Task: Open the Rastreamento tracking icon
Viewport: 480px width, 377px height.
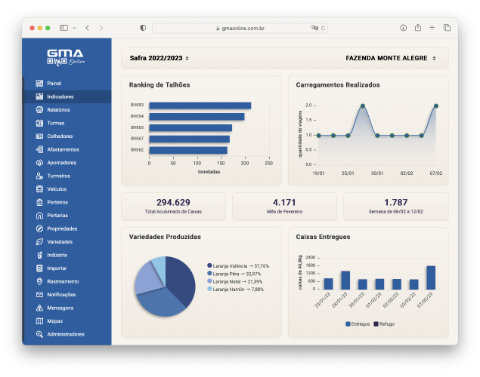Action: click(39, 281)
